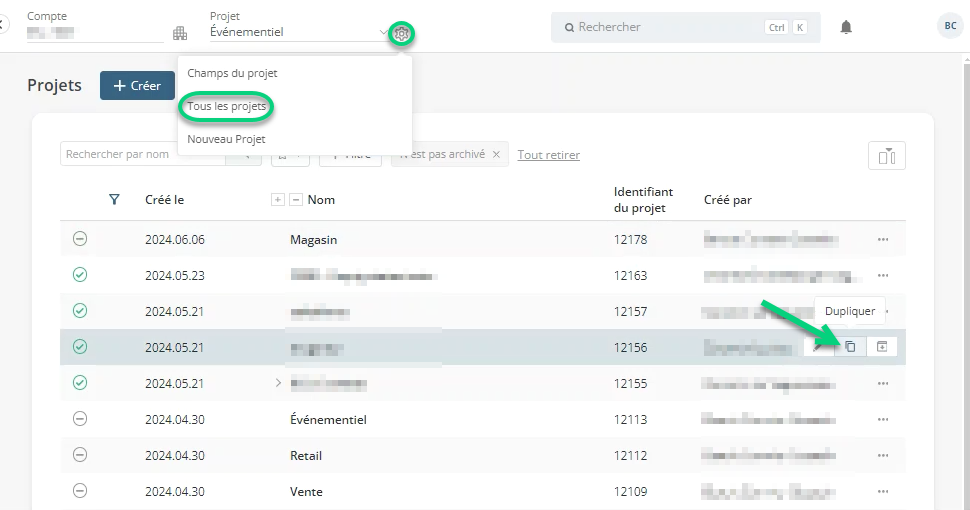Click the date 2024.06.06
The width and height of the screenshot is (970, 510).
[175, 240]
